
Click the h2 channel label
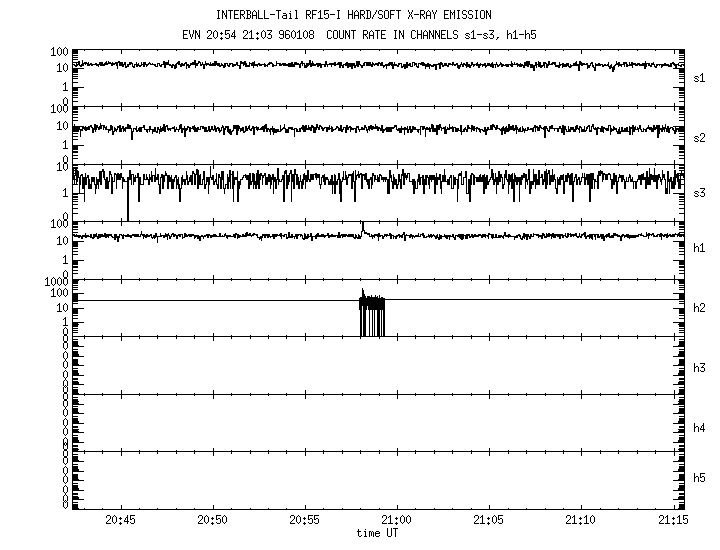[x=700, y=308]
